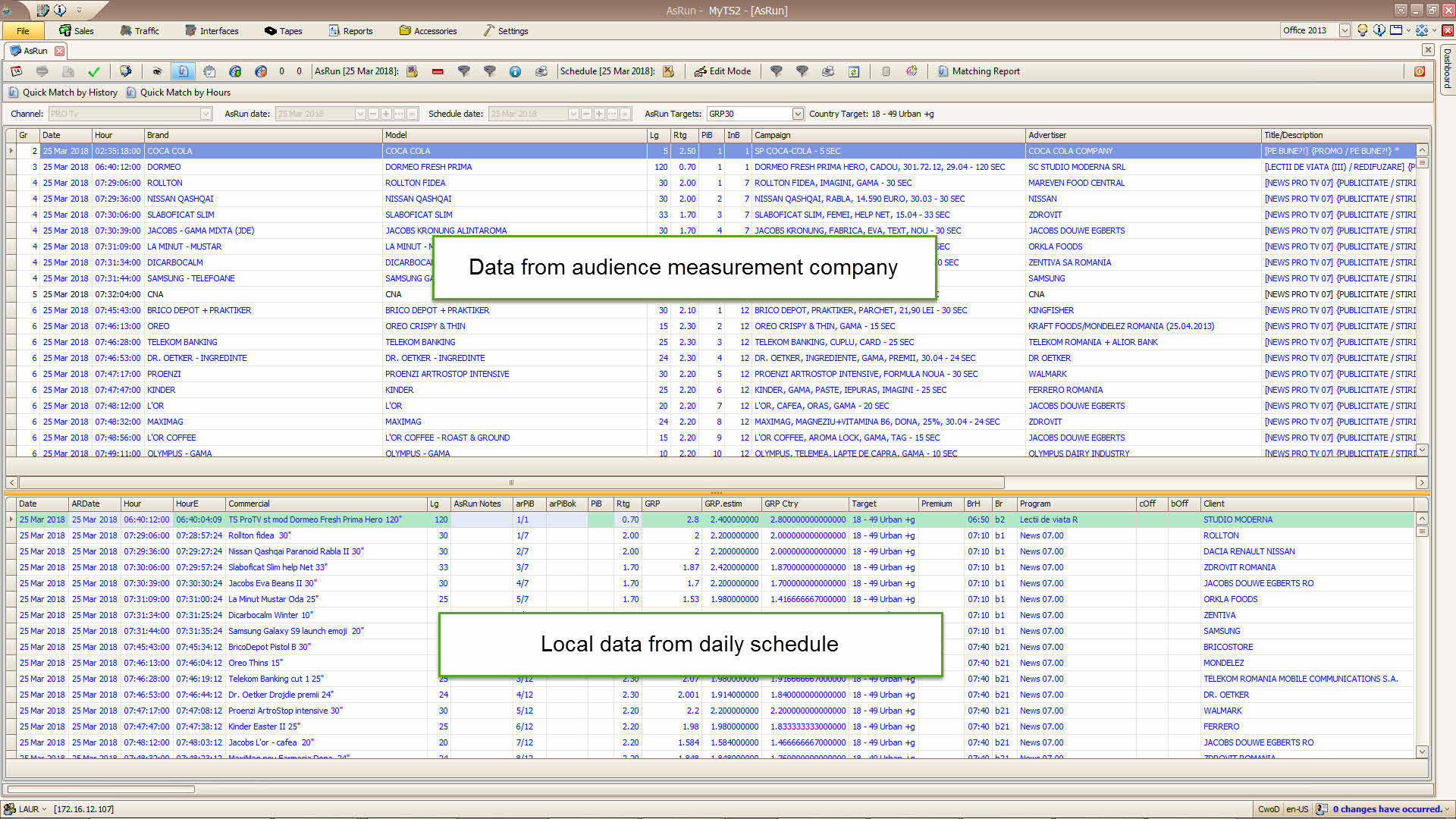Expand the Office 2013 theme dropdown
Image resolution: width=1456 pixels, height=819 pixels.
pyautogui.click(x=1345, y=30)
